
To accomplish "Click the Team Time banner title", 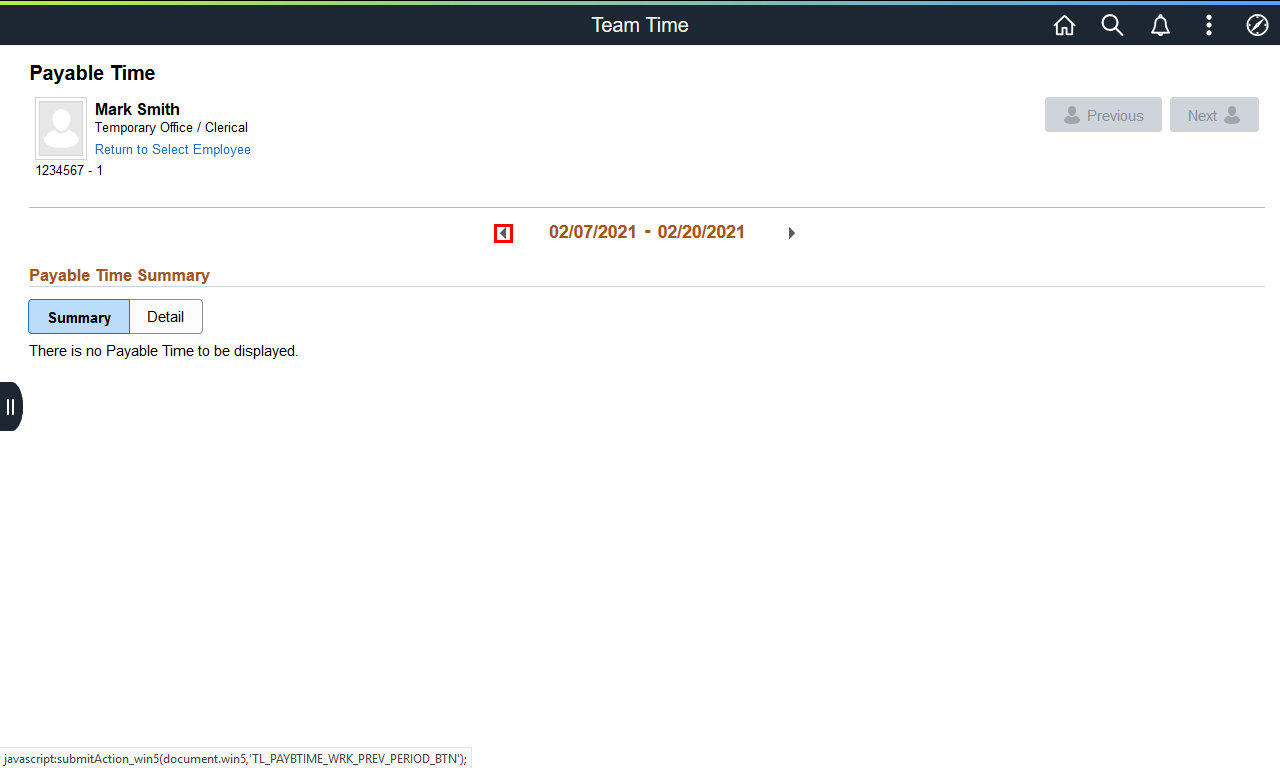I will tap(639, 25).
